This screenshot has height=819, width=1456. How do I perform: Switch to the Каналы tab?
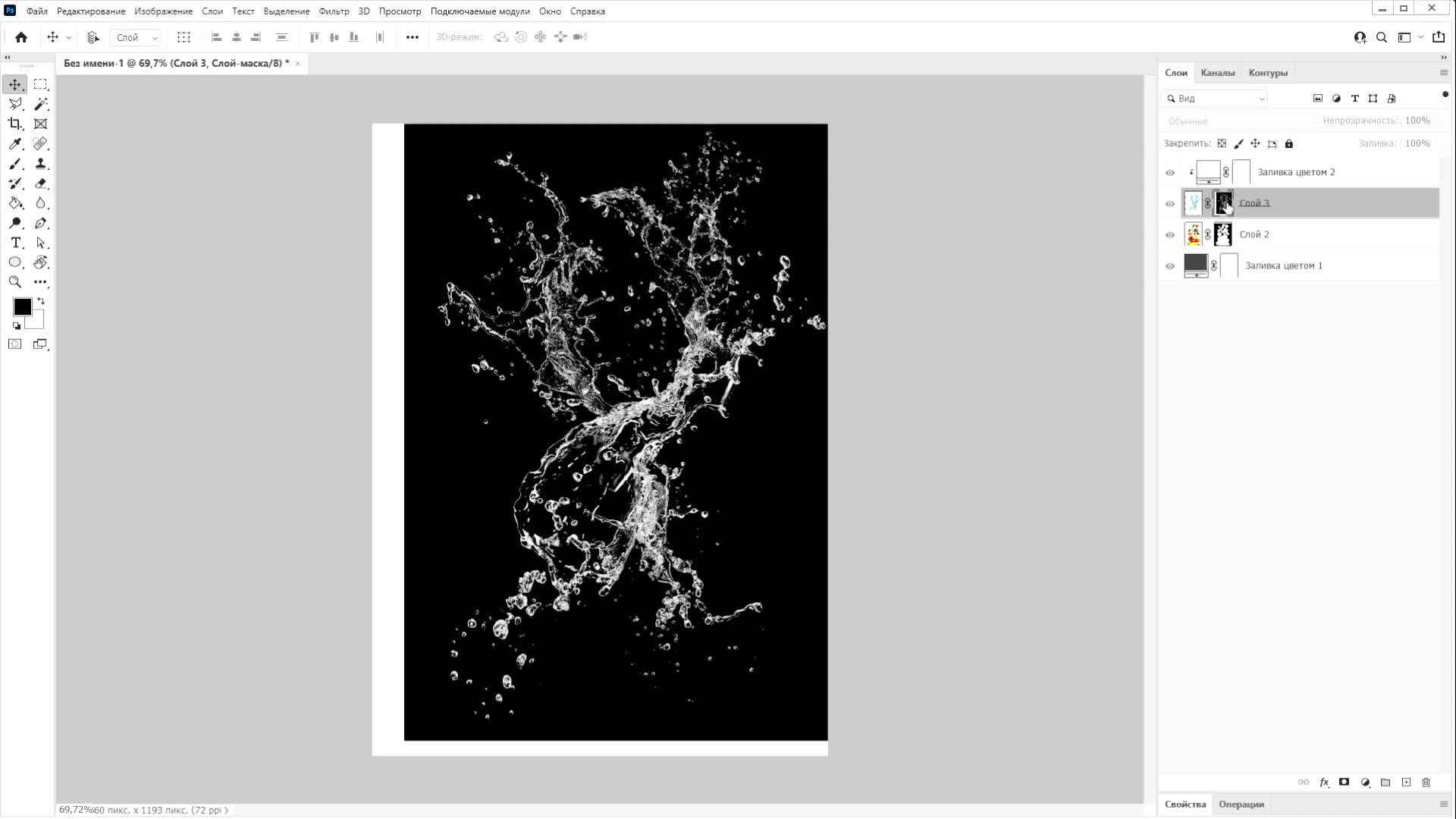(1217, 73)
